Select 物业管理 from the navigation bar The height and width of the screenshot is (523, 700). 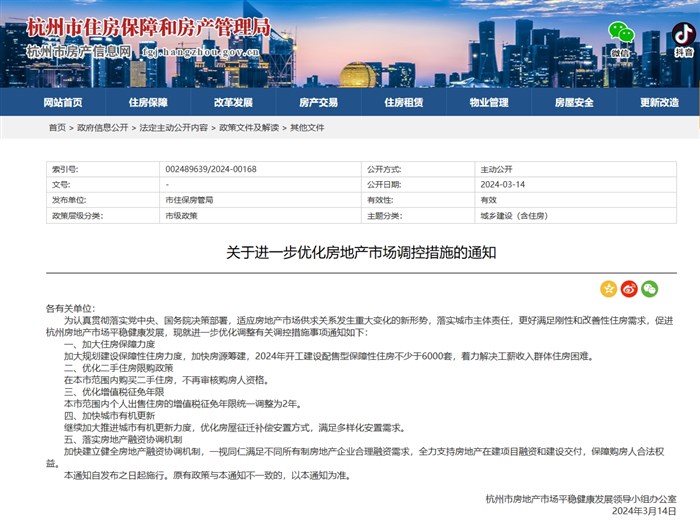[x=489, y=102]
